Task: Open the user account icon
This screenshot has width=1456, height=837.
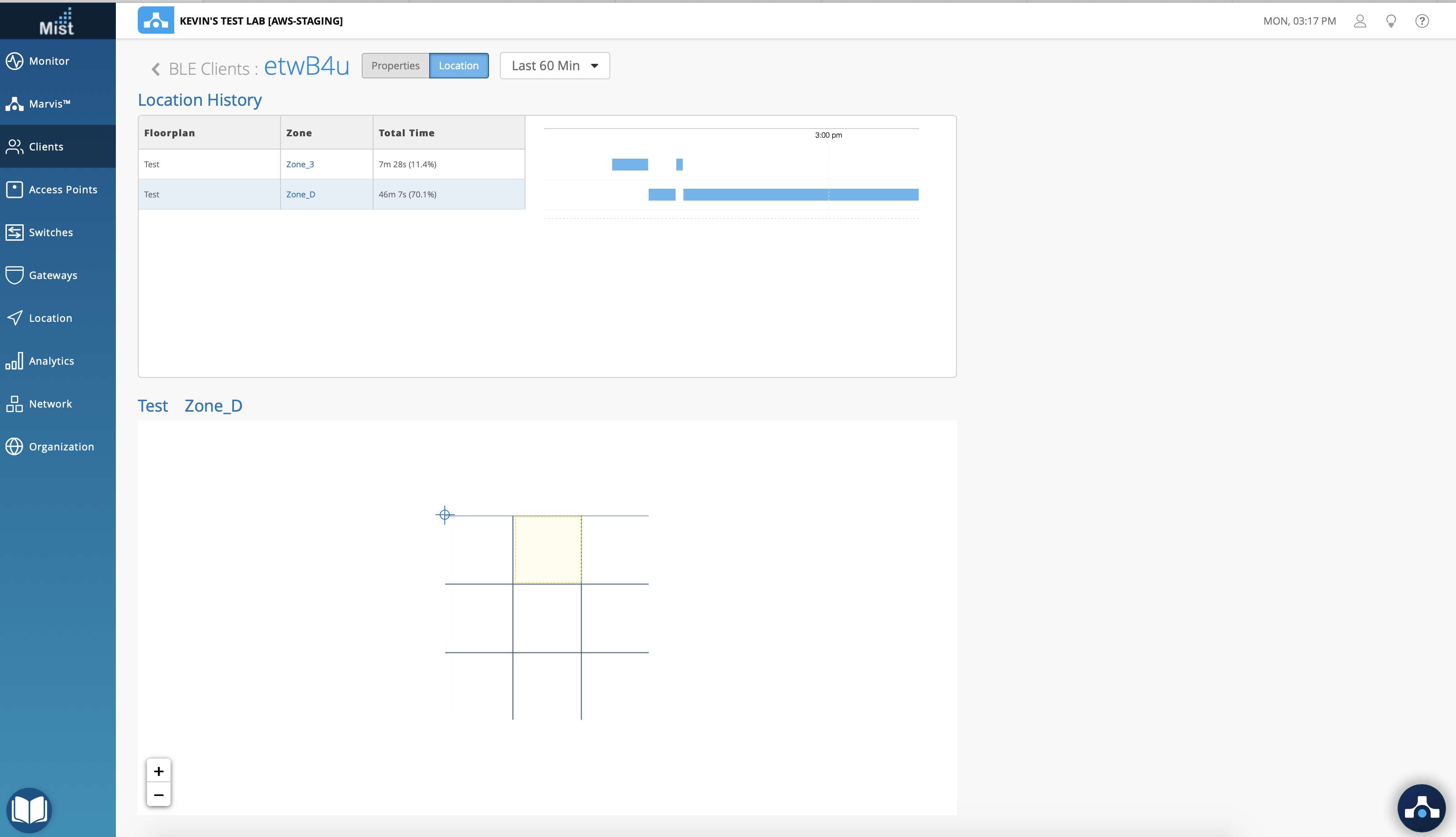Action: click(x=1359, y=21)
